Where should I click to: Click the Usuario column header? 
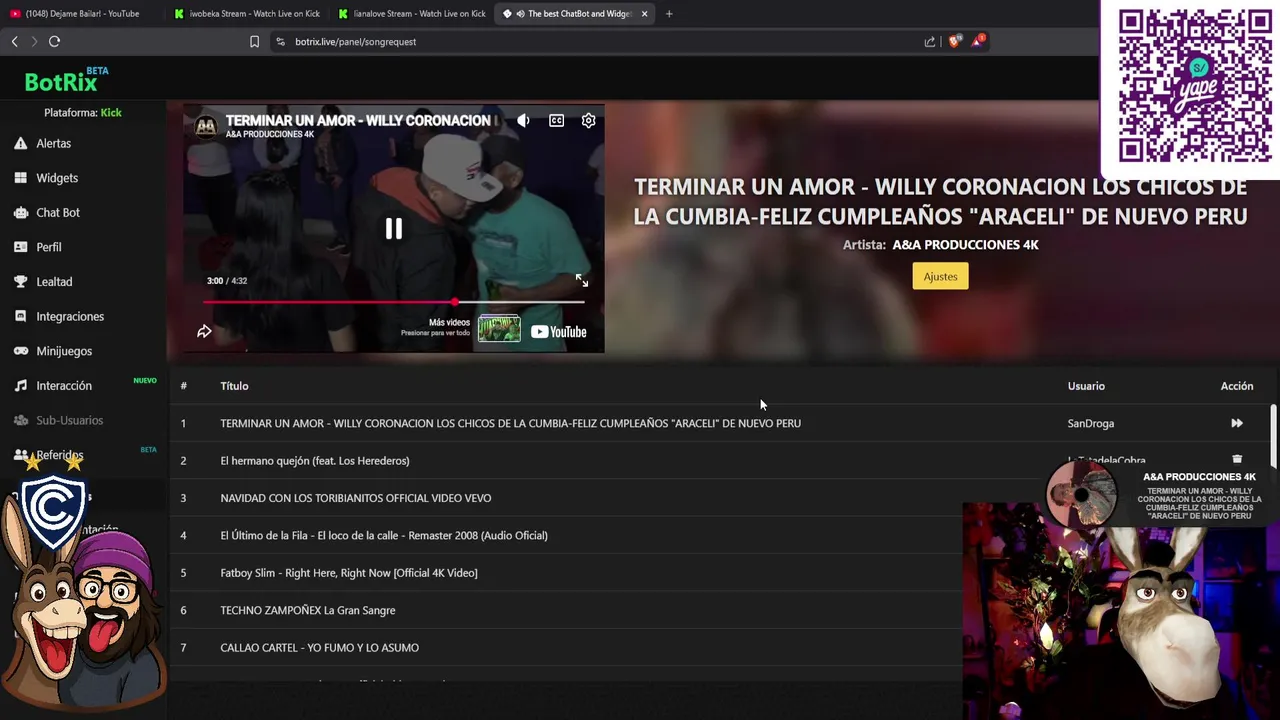pos(1086,386)
